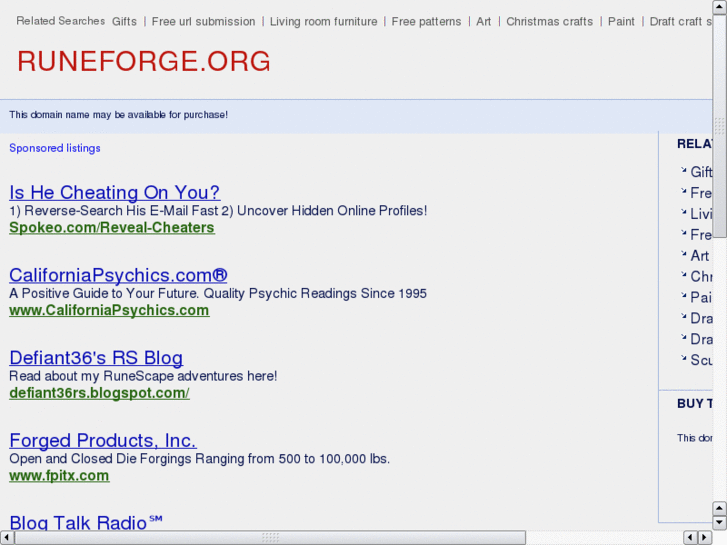Click 'Open and Closed Die Forgings' description
This screenshot has width=727, height=545.
[199, 459]
